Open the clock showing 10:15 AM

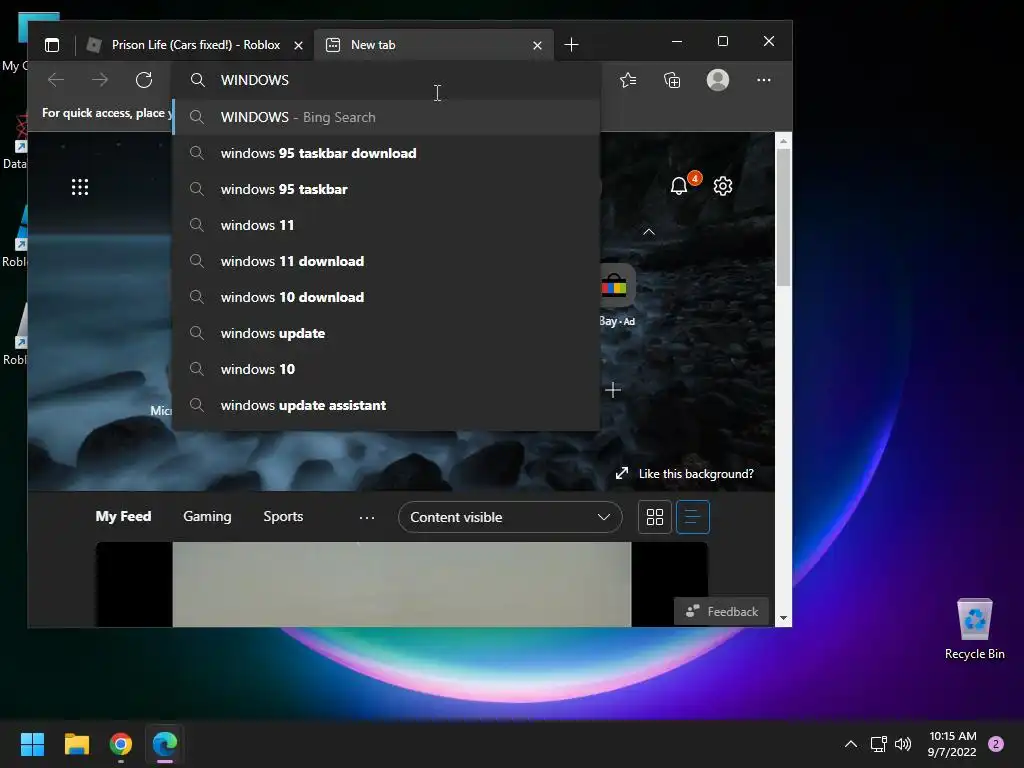coord(952,744)
